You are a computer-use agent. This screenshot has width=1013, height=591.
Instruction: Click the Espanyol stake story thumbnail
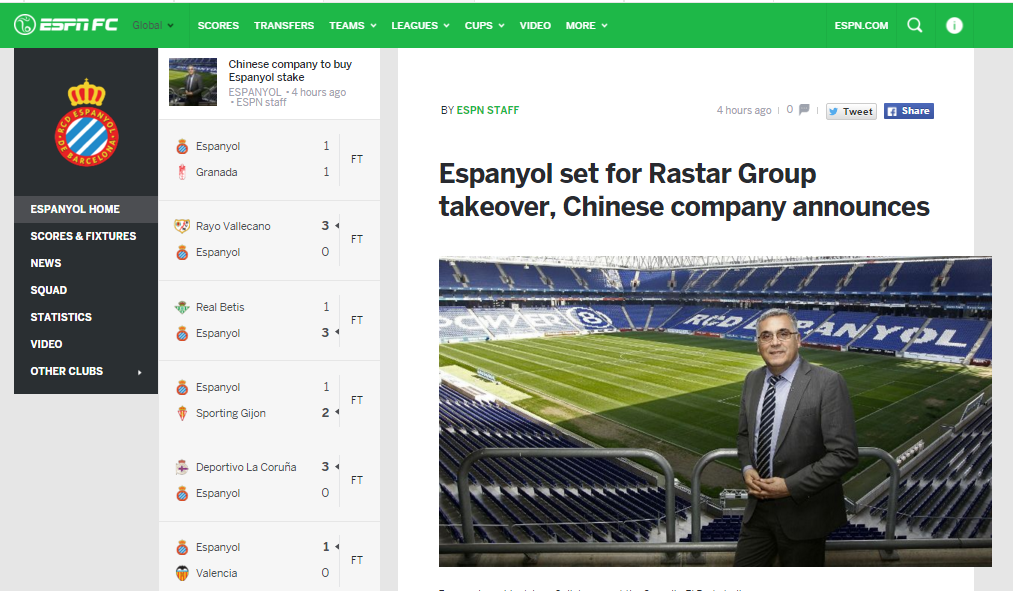(193, 82)
